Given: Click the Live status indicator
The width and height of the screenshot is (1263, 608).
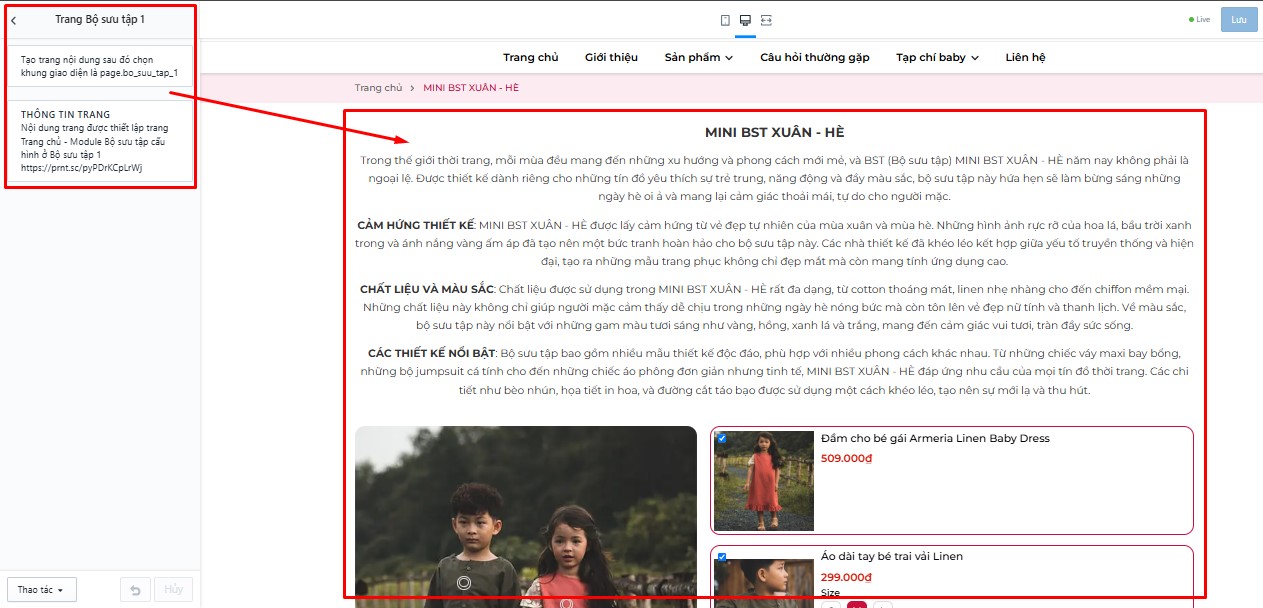Looking at the screenshot, I should point(1199,20).
